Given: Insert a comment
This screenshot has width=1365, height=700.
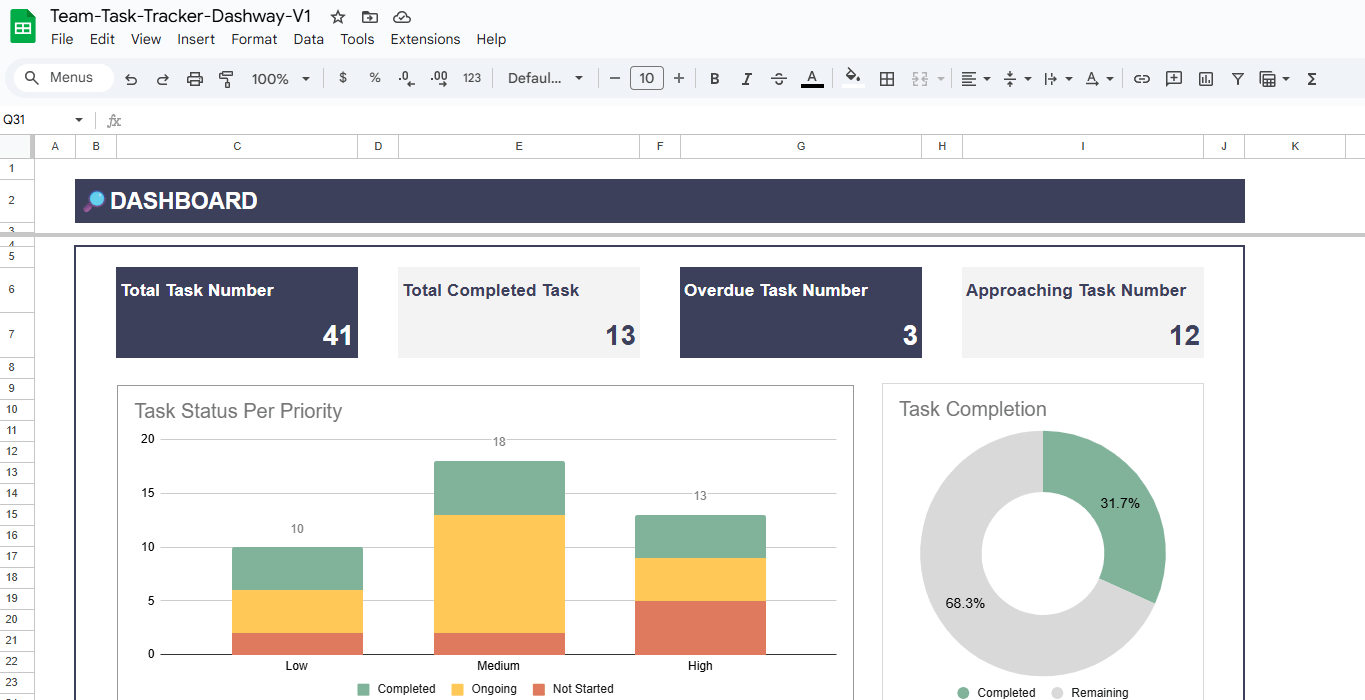Looking at the screenshot, I should tap(1173, 78).
